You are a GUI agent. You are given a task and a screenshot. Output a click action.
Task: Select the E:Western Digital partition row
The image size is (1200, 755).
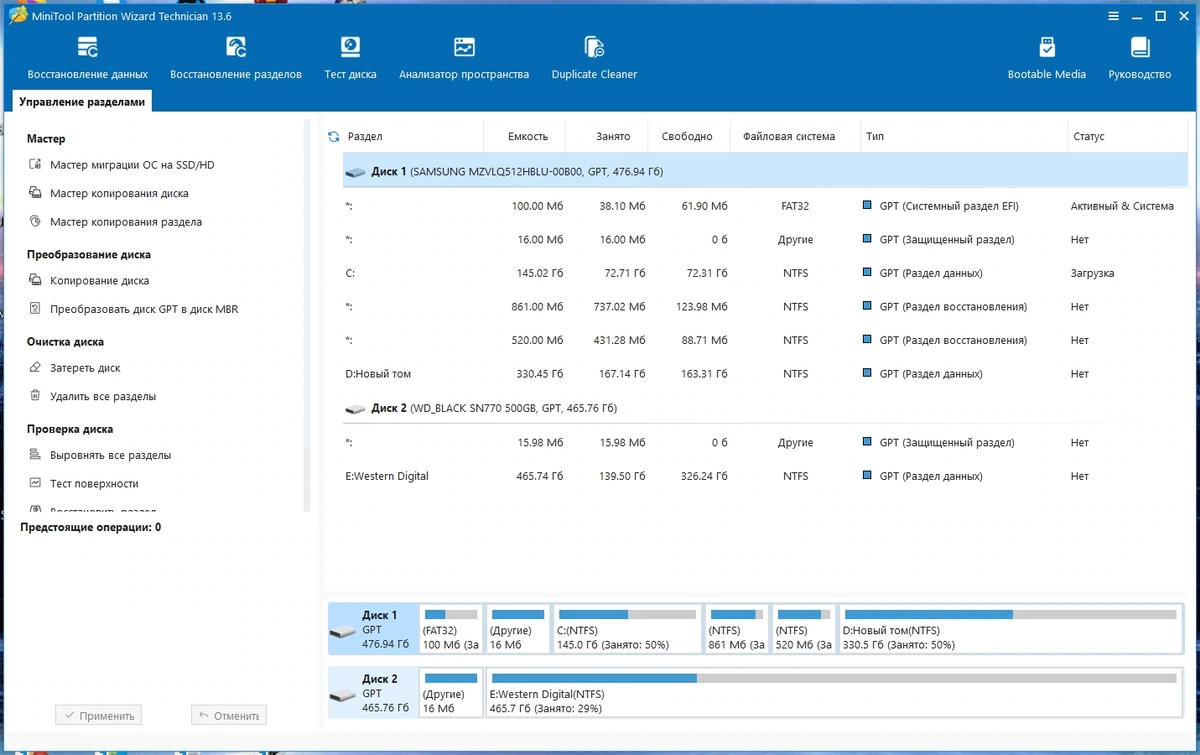tap(763, 476)
